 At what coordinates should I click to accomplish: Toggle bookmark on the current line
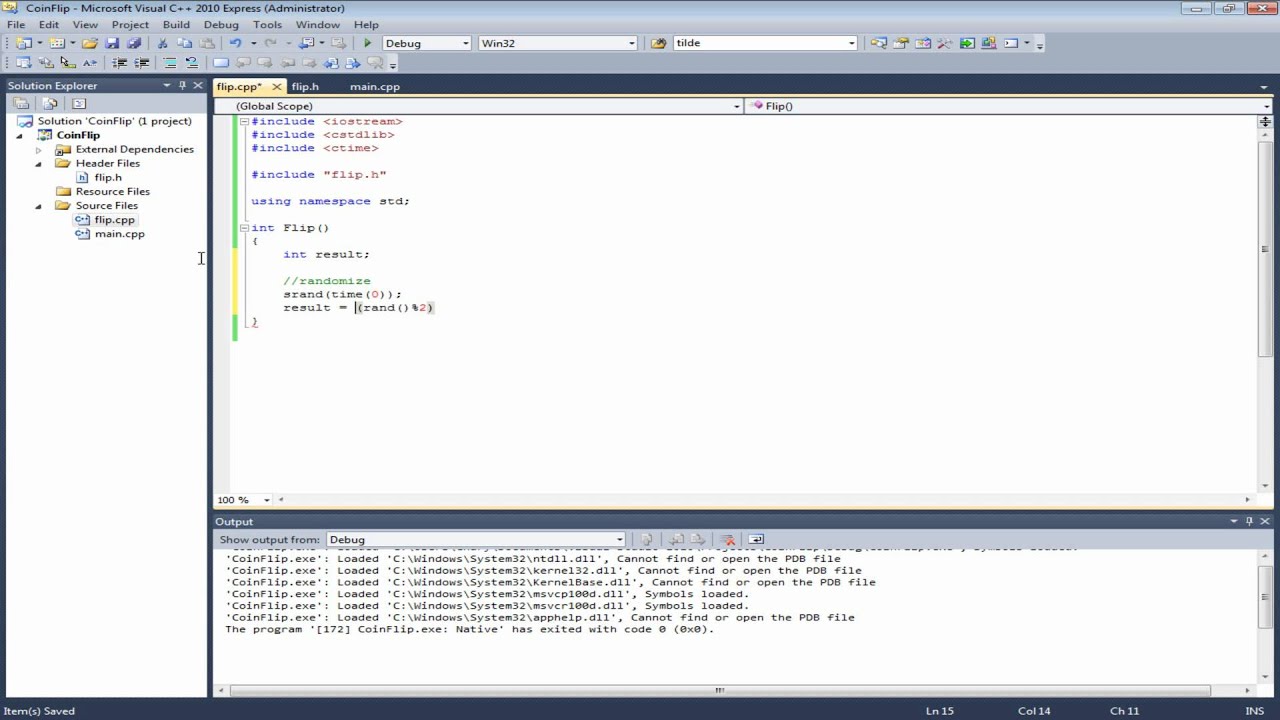221,63
